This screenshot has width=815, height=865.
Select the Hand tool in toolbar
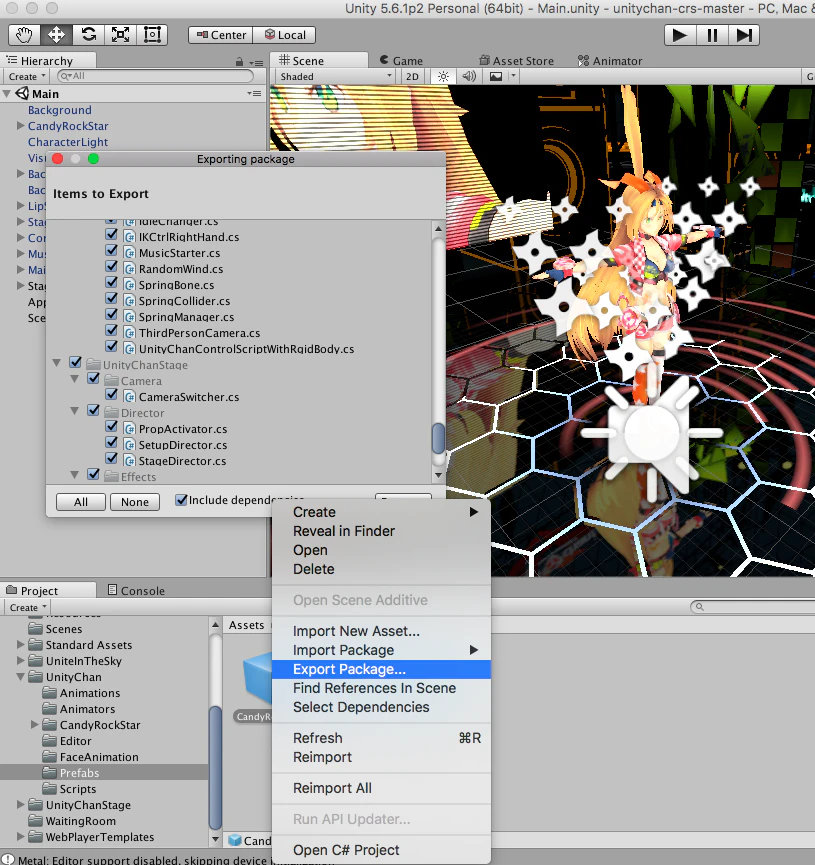tap(24, 35)
